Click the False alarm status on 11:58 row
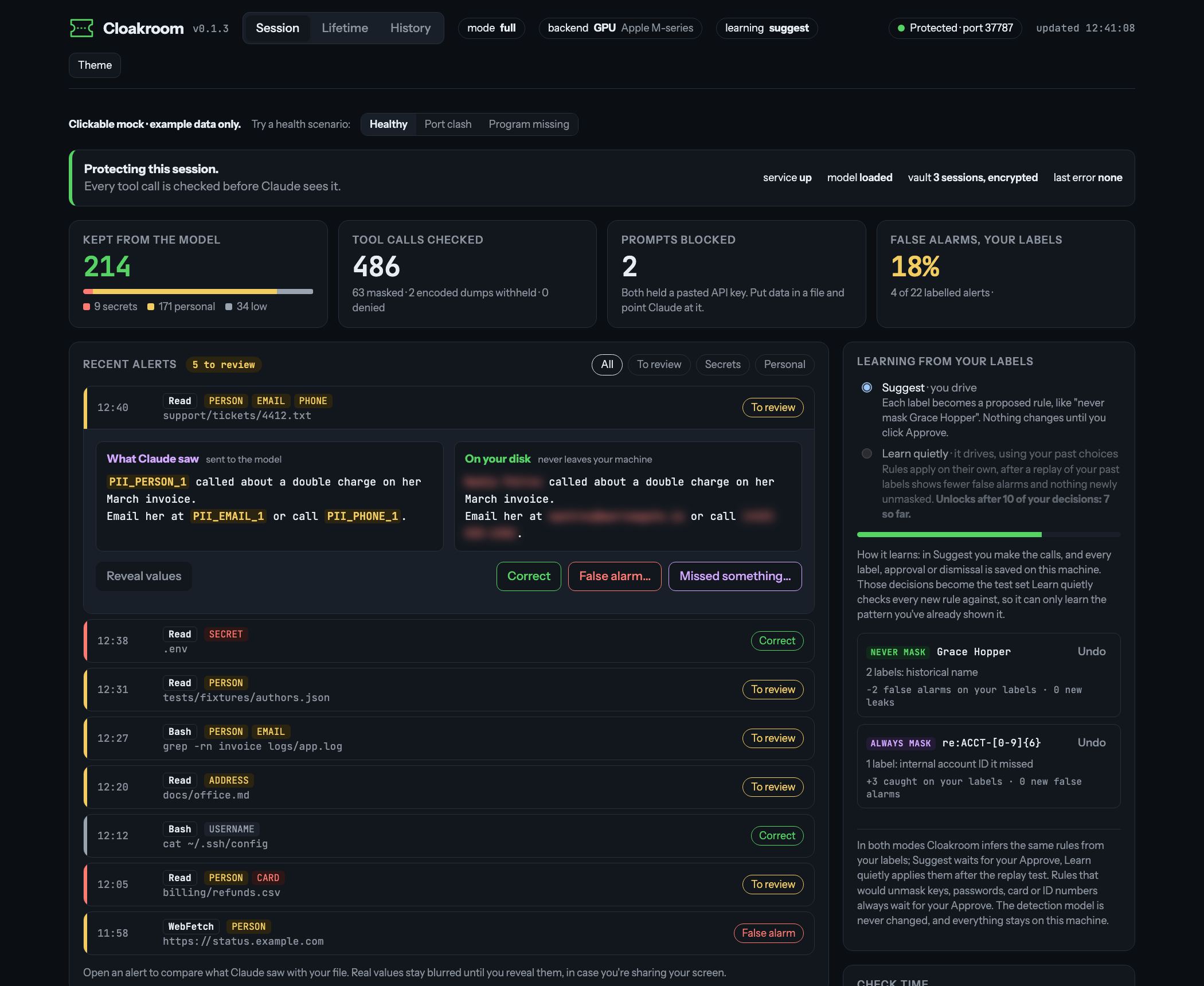The width and height of the screenshot is (1204, 986). [x=768, y=933]
